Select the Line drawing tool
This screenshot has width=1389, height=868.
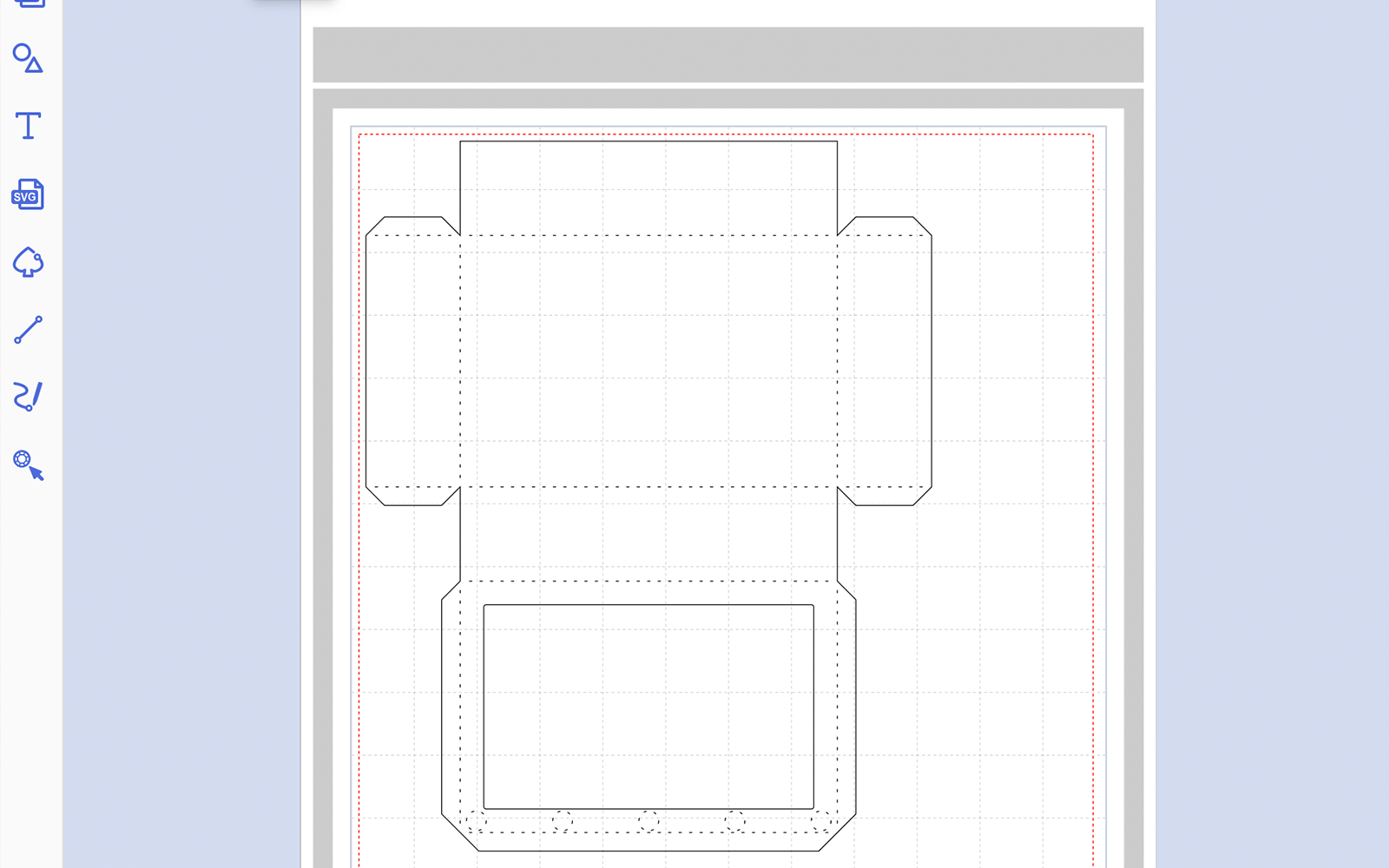[x=27, y=330]
